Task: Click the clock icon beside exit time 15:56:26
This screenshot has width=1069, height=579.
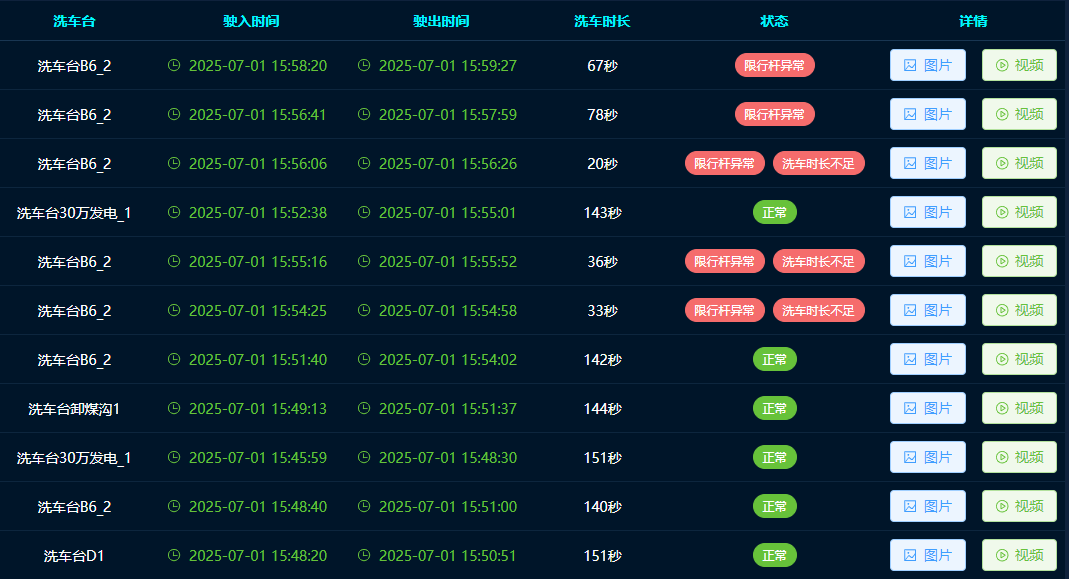Action: [364, 163]
